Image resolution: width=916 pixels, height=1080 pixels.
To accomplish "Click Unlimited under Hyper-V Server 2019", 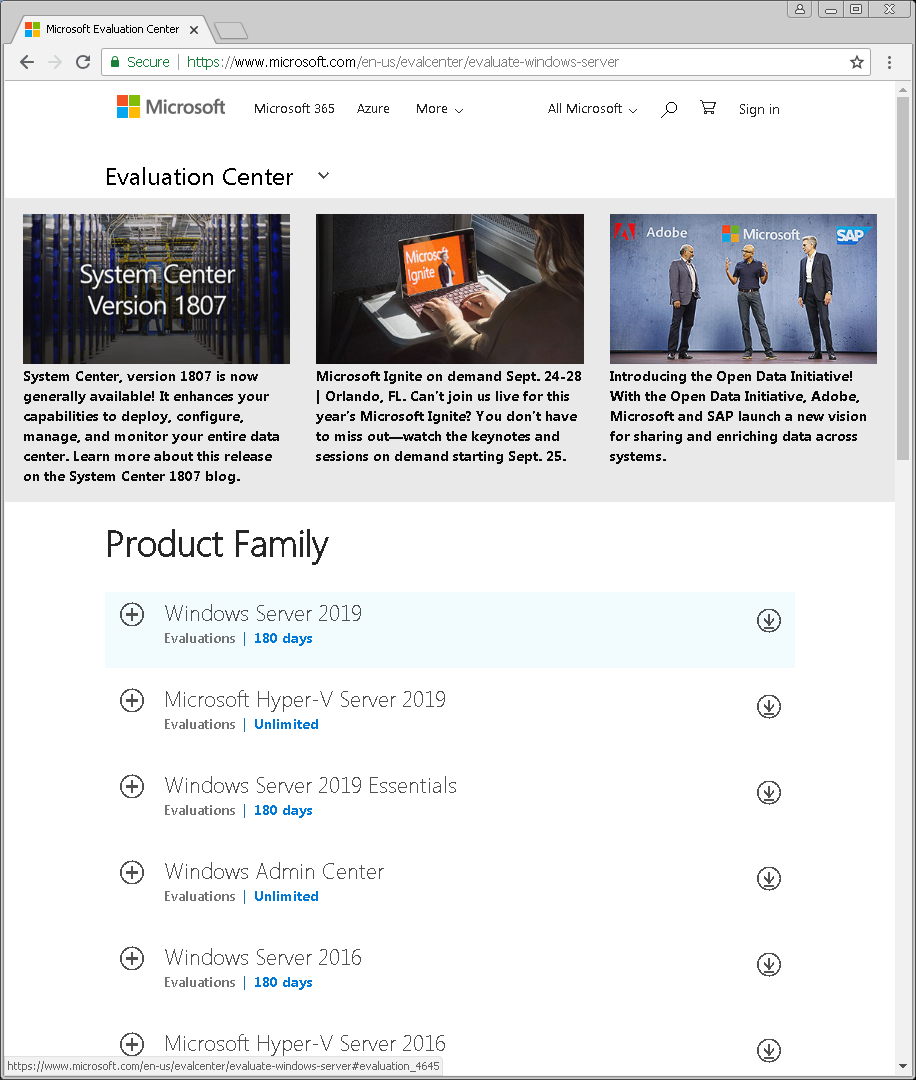I will coord(287,725).
